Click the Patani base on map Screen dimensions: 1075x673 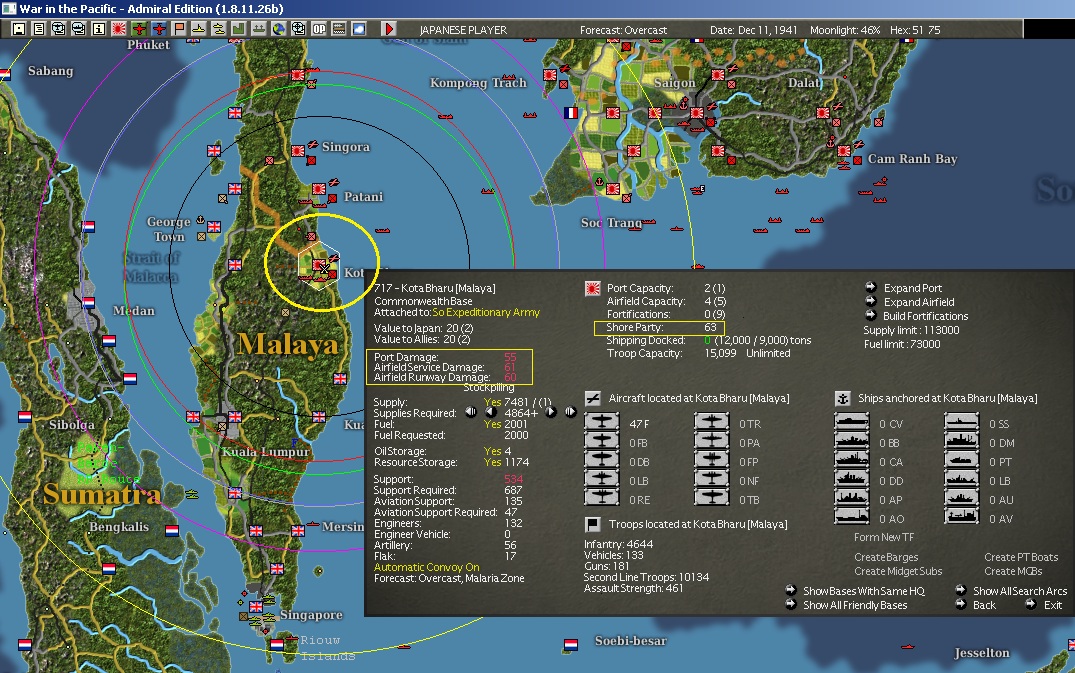[319, 189]
